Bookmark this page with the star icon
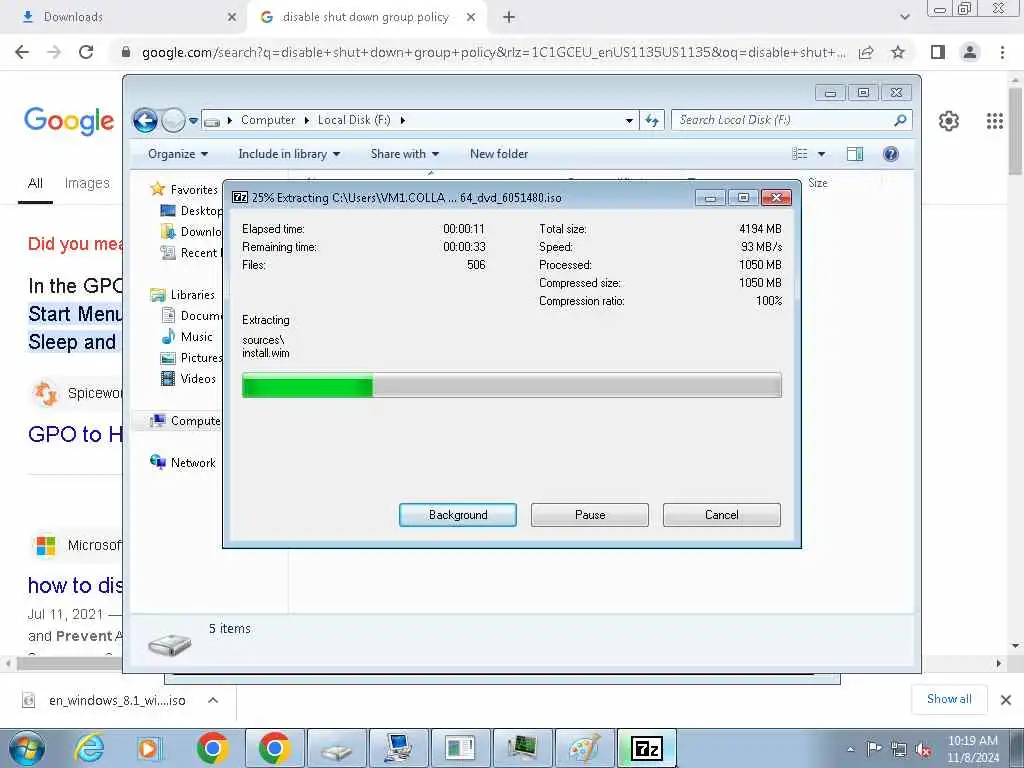The width and height of the screenshot is (1024, 768). 898,52
